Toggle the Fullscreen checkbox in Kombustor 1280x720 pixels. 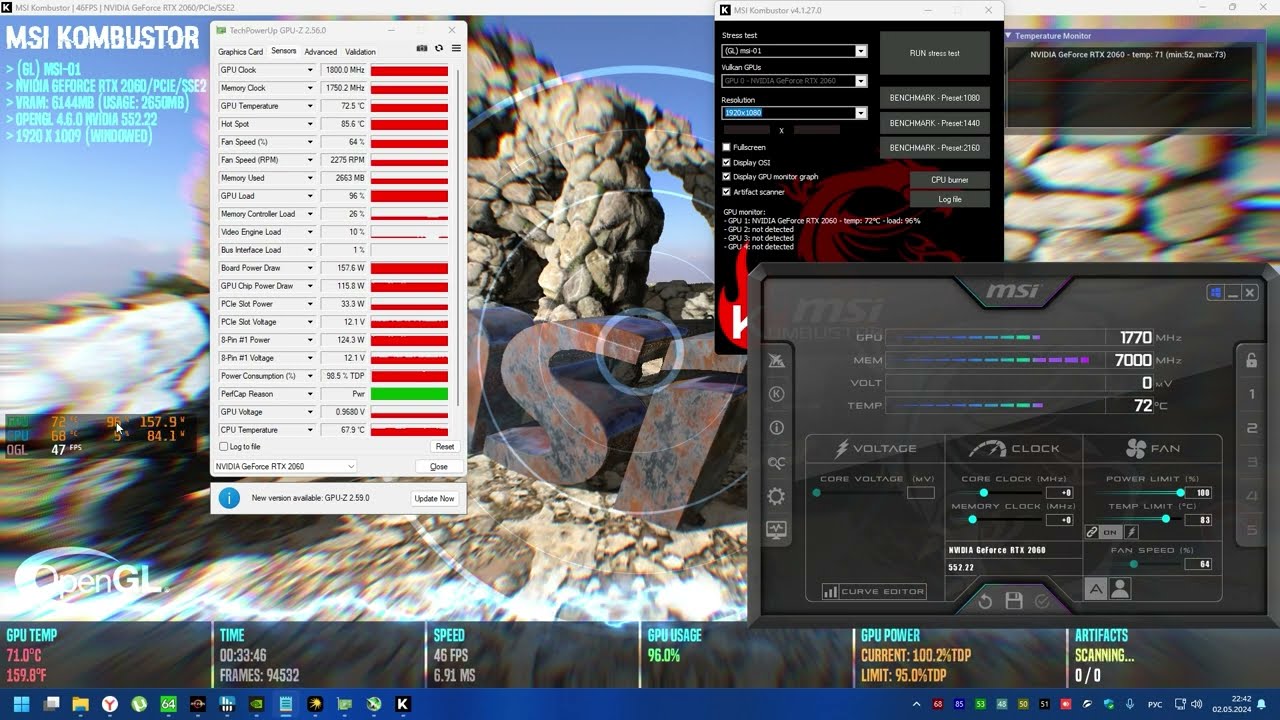(x=727, y=147)
